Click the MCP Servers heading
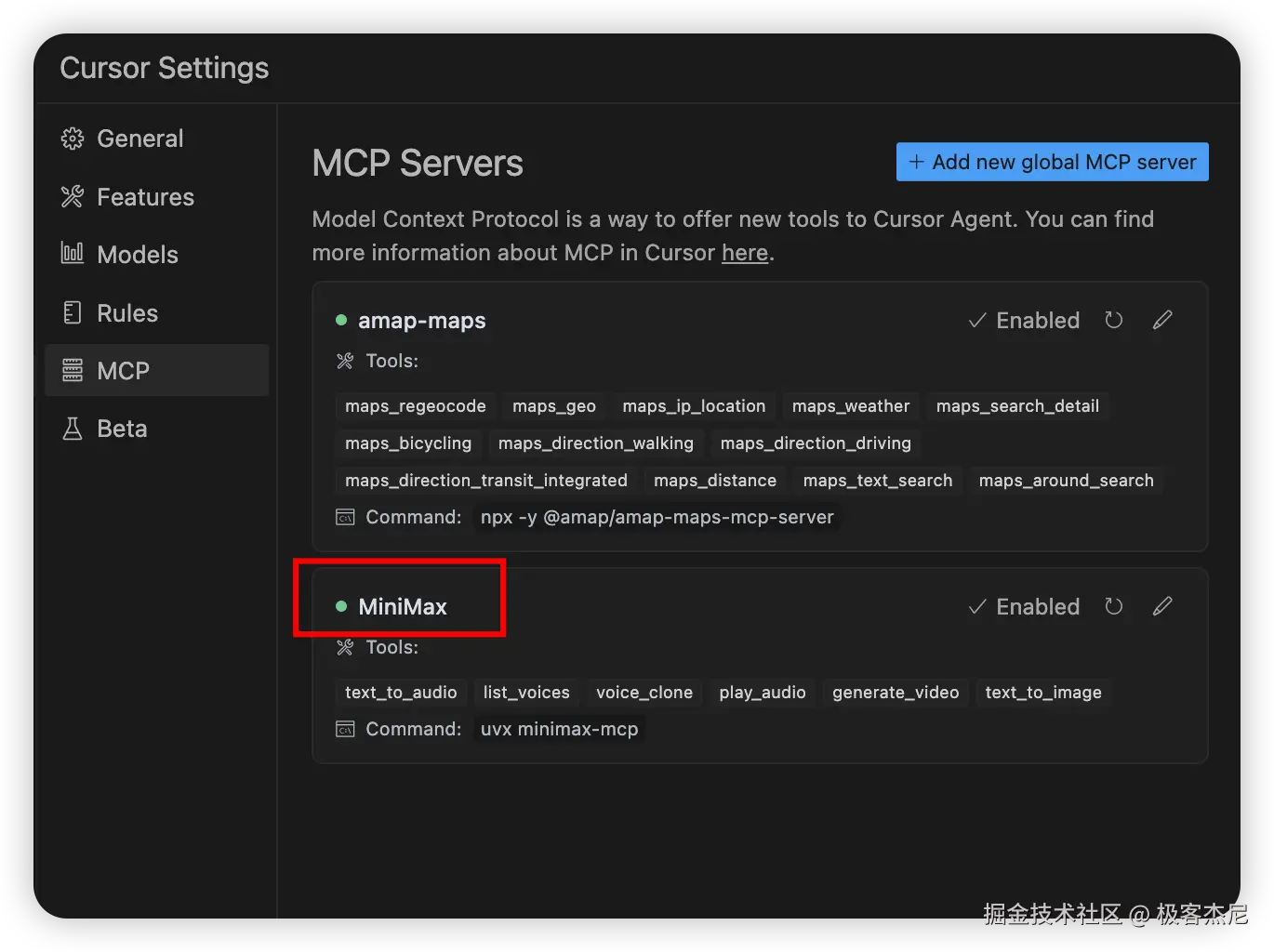Viewport: 1274px width, 952px height. tap(418, 164)
